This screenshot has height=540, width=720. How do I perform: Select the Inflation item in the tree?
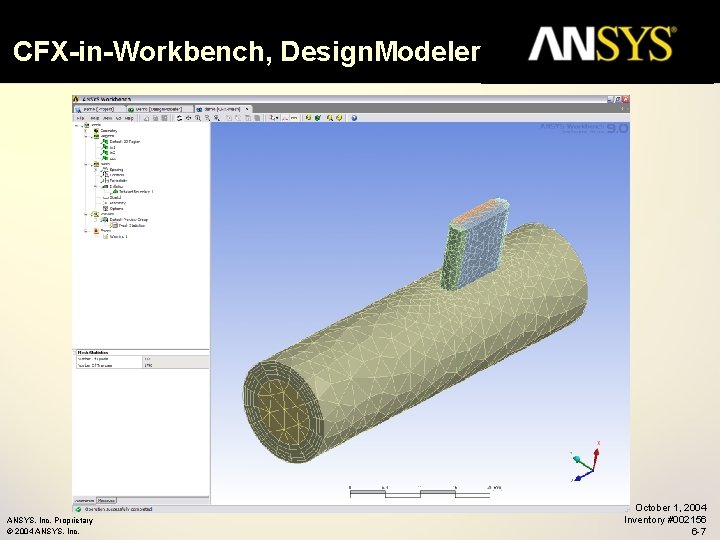point(116,186)
